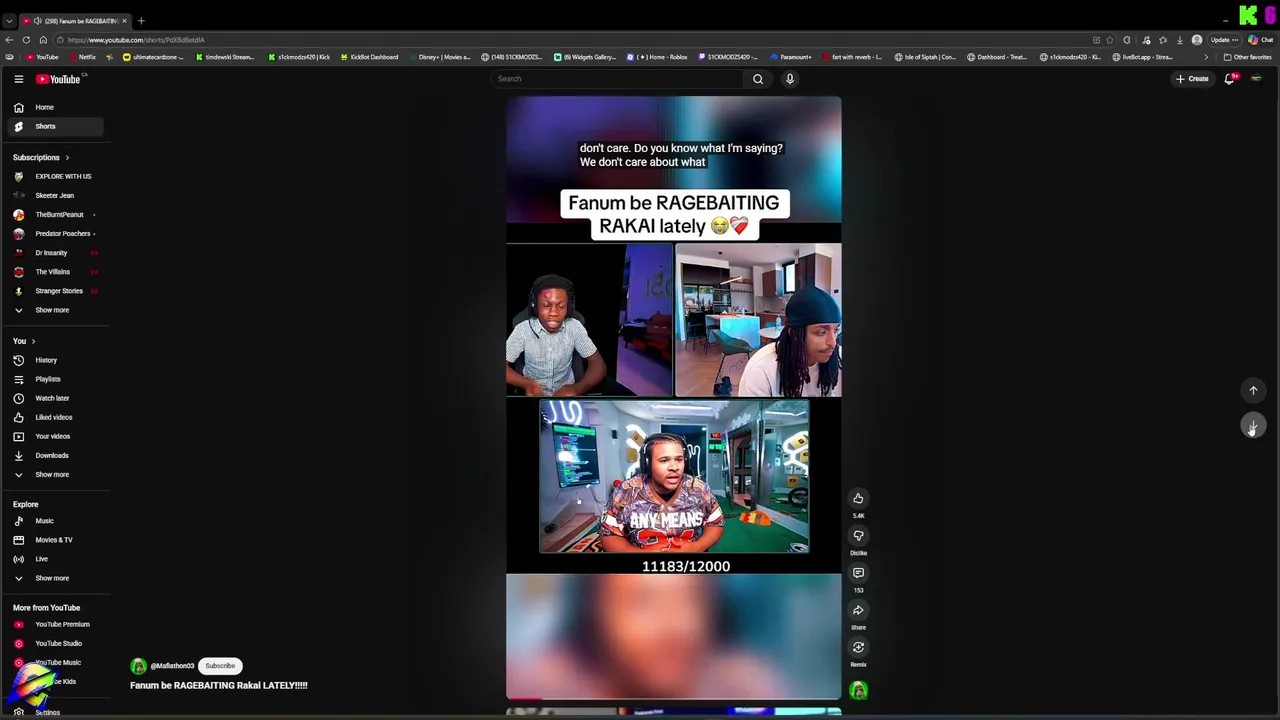Open Music under Explore
The width and height of the screenshot is (1280, 720).
tap(45, 521)
